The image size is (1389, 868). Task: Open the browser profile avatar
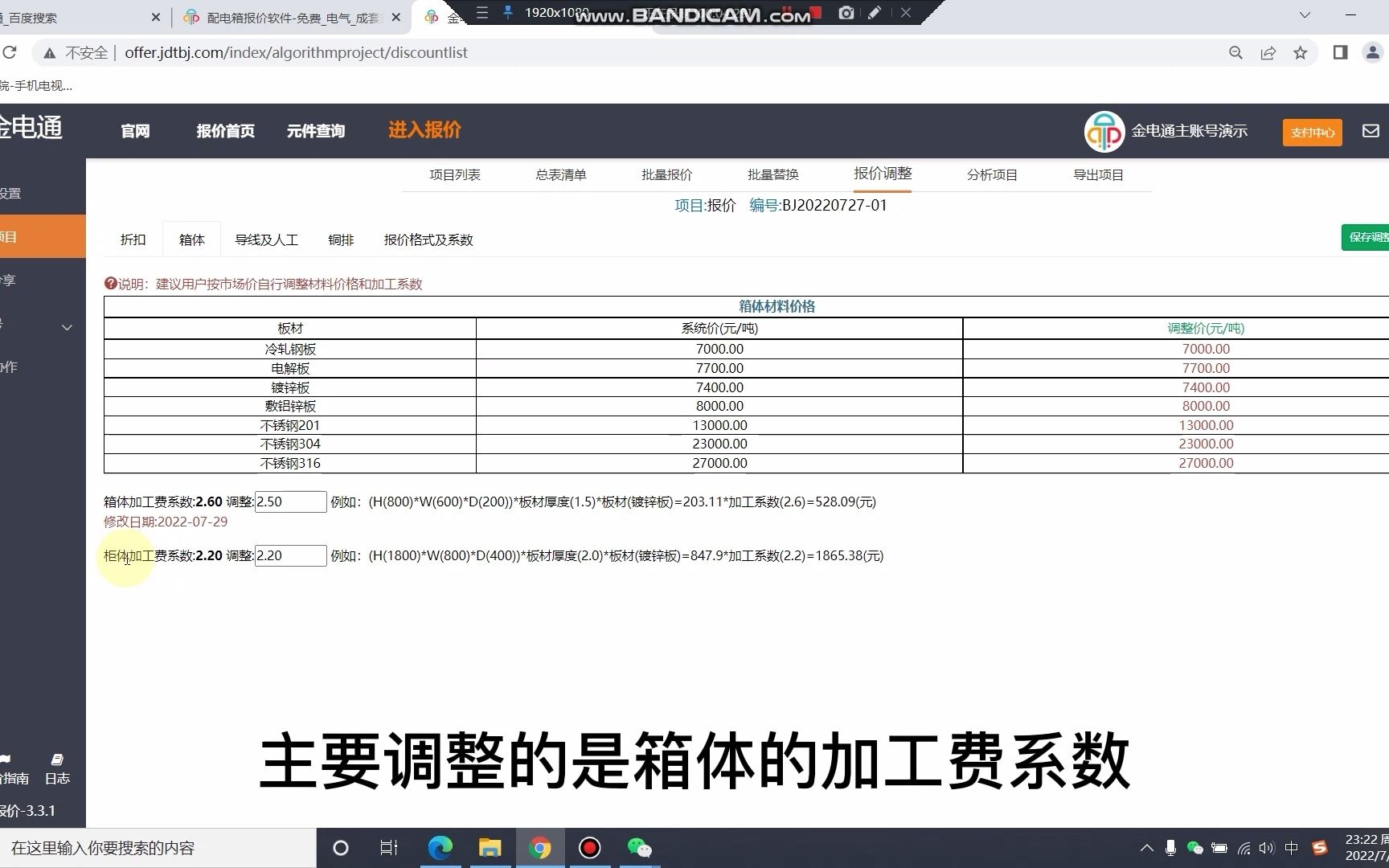click(x=1372, y=52)
